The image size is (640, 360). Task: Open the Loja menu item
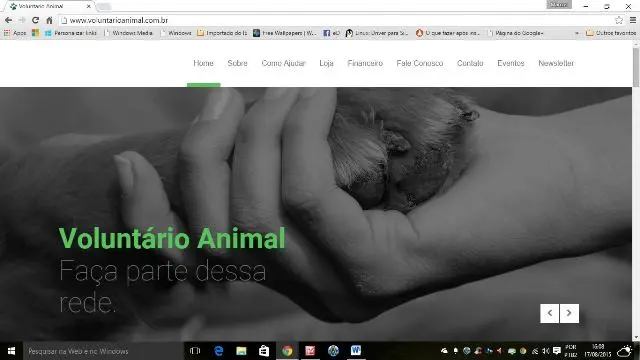[x=326, y=63]
